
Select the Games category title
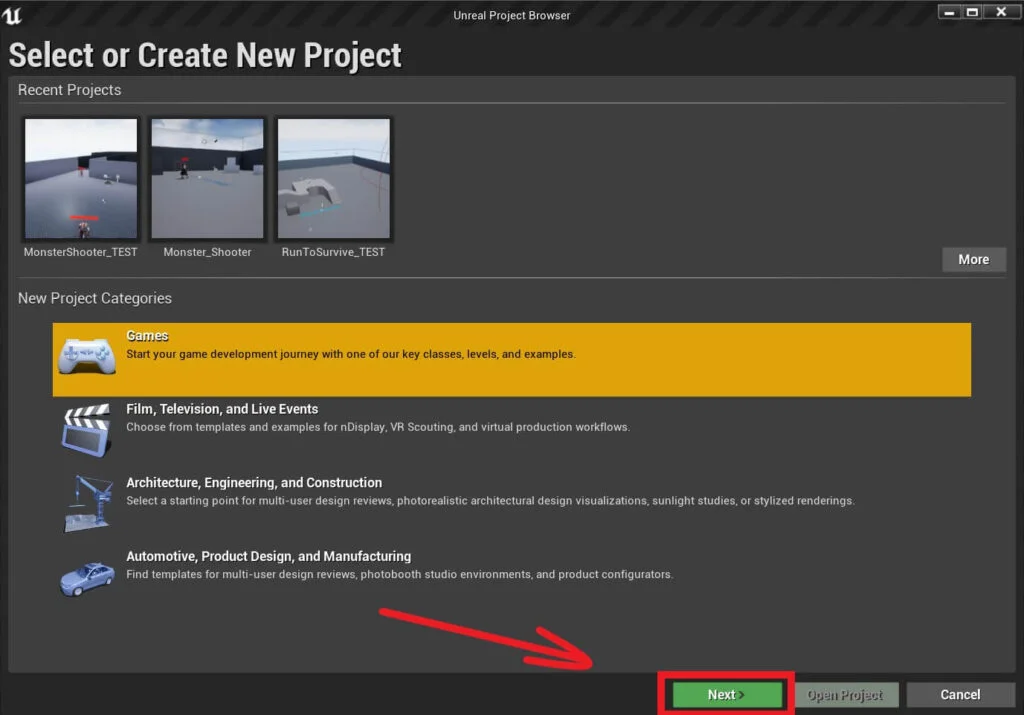(x=147, y=336)
